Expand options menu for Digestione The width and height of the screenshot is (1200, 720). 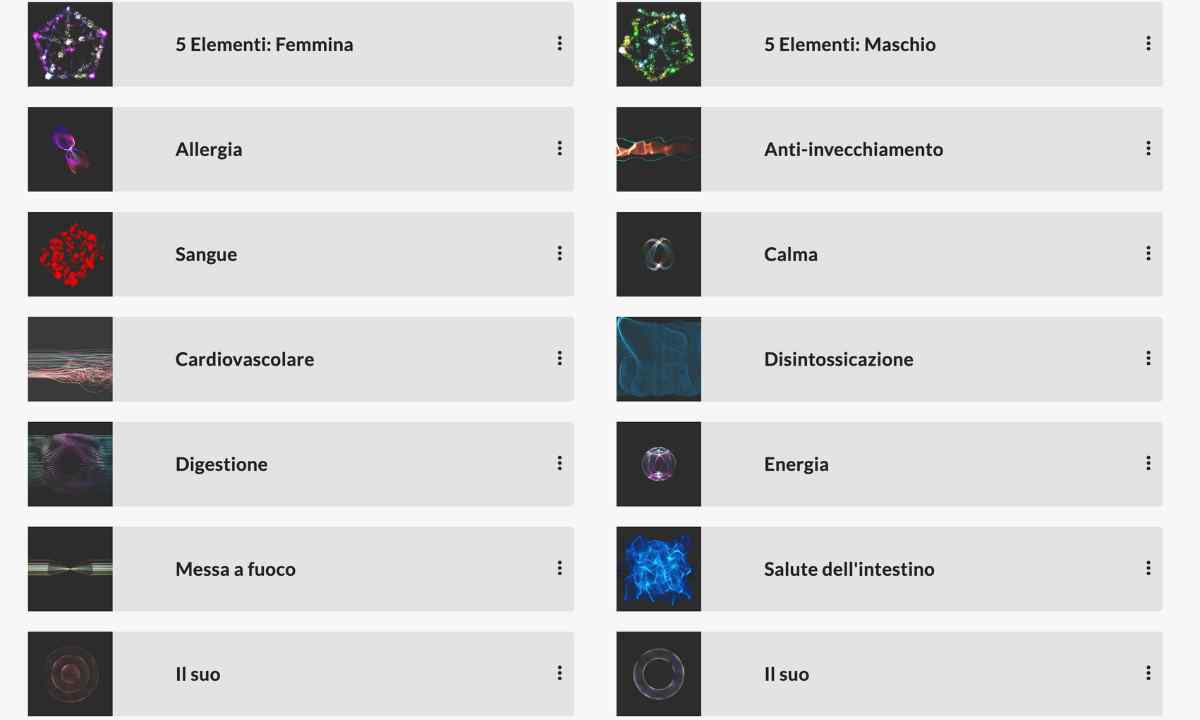(x=559, y=463)
